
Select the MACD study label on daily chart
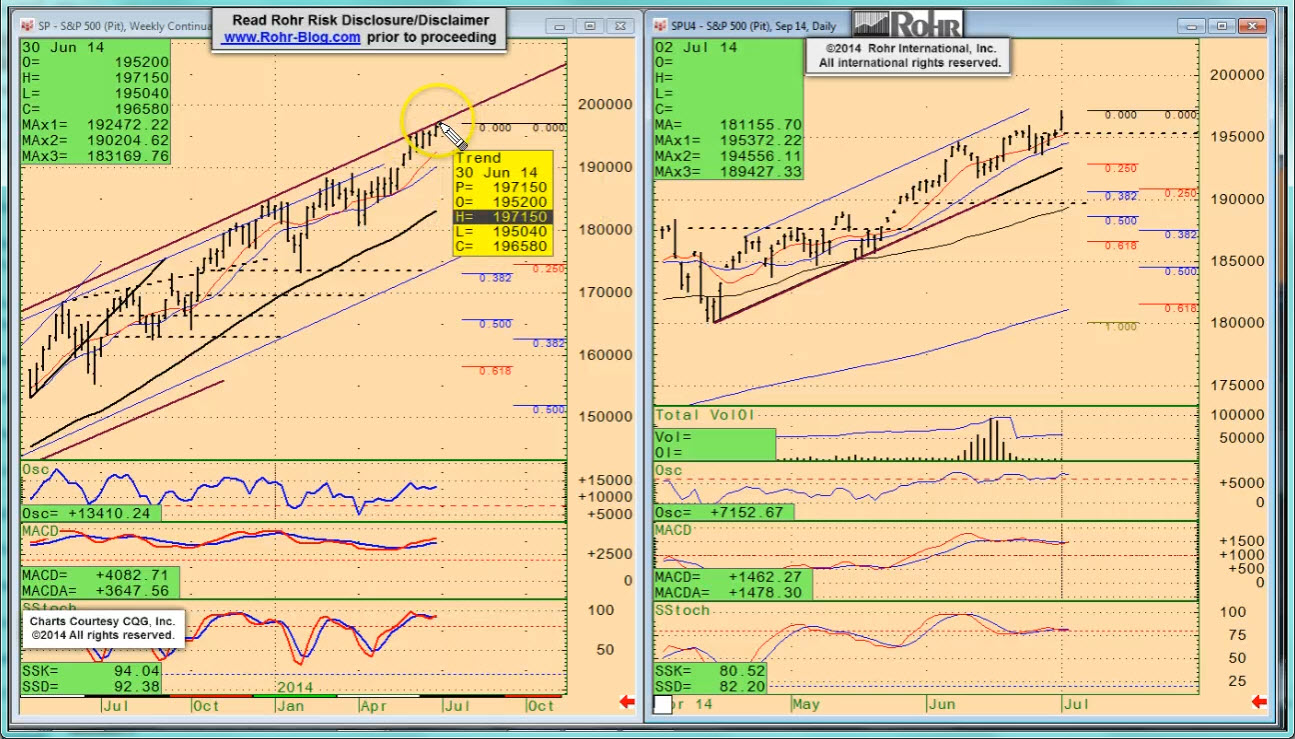coord(673,529)
